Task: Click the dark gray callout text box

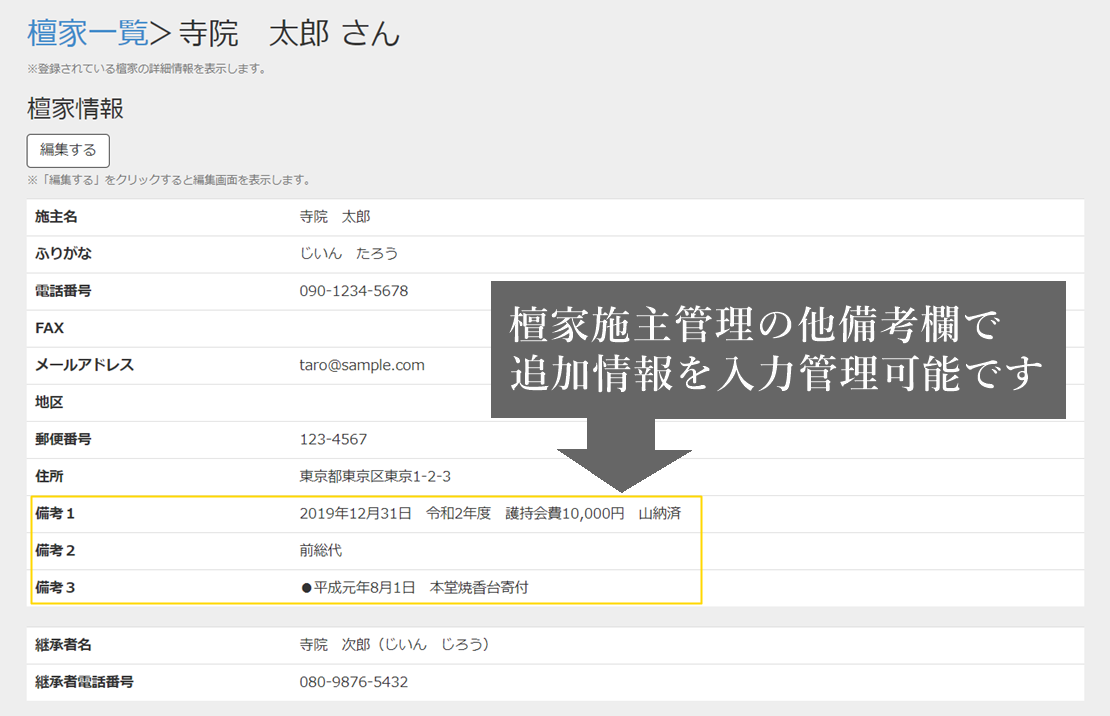Action: click(777, 350)
